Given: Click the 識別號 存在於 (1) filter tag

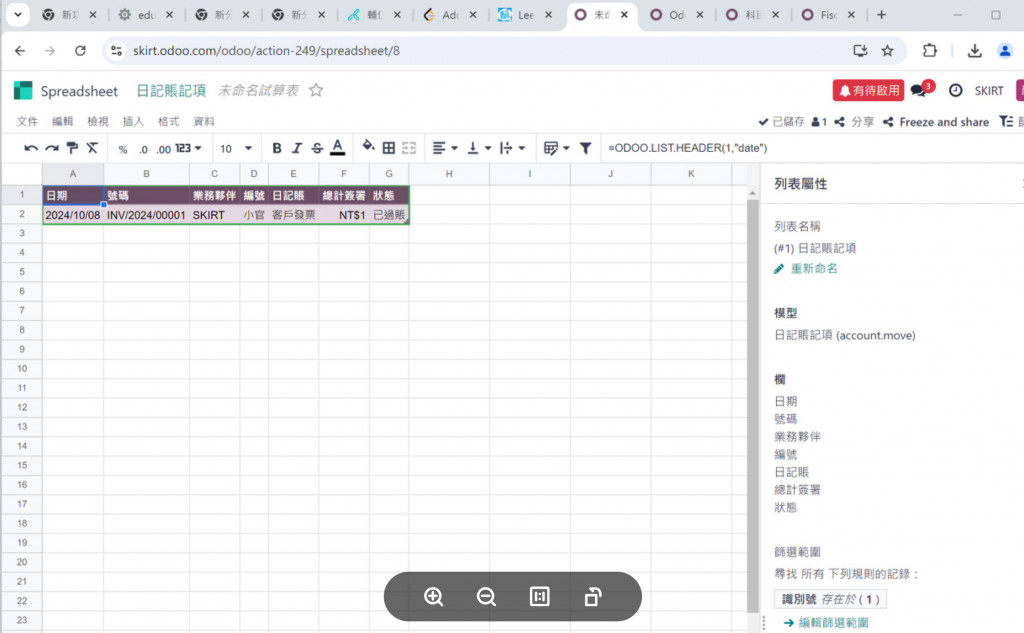Looking at the screenshot, I should pyautogui.click(x=830, y=599).
